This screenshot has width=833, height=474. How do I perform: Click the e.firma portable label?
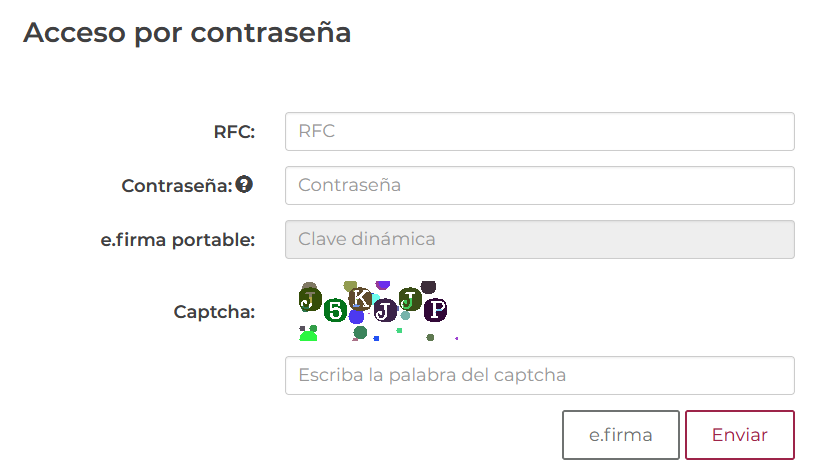(x=178, y=239)
